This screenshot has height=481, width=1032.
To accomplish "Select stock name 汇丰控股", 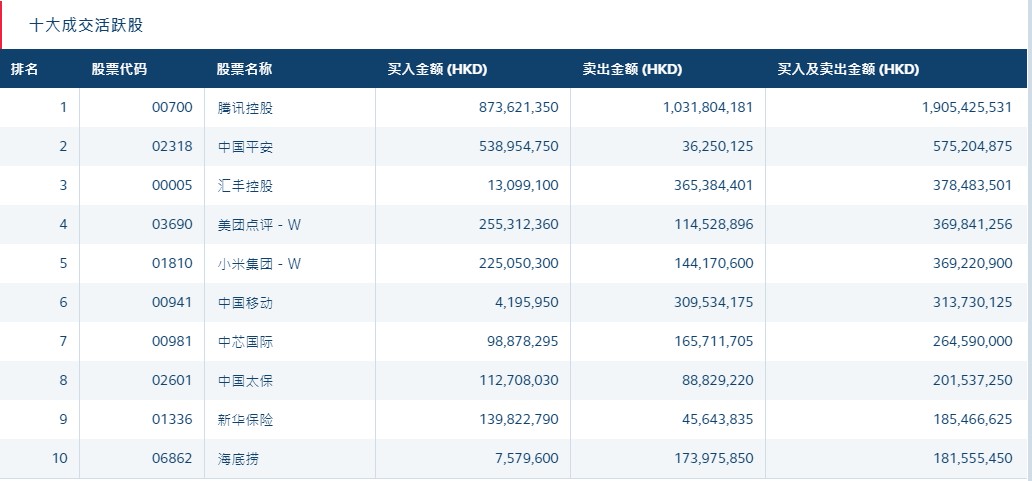I will (245, 186).
